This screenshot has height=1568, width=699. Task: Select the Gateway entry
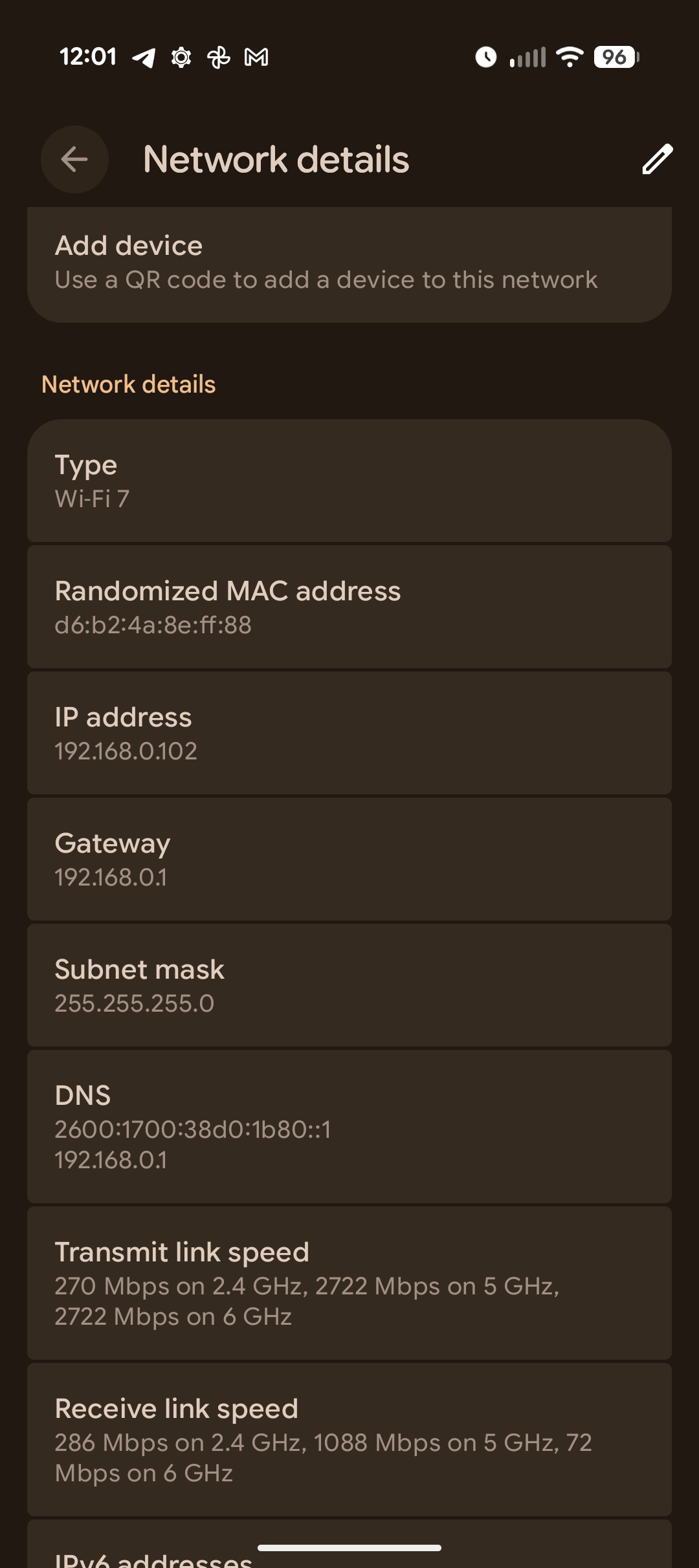[x=349, y=859]
